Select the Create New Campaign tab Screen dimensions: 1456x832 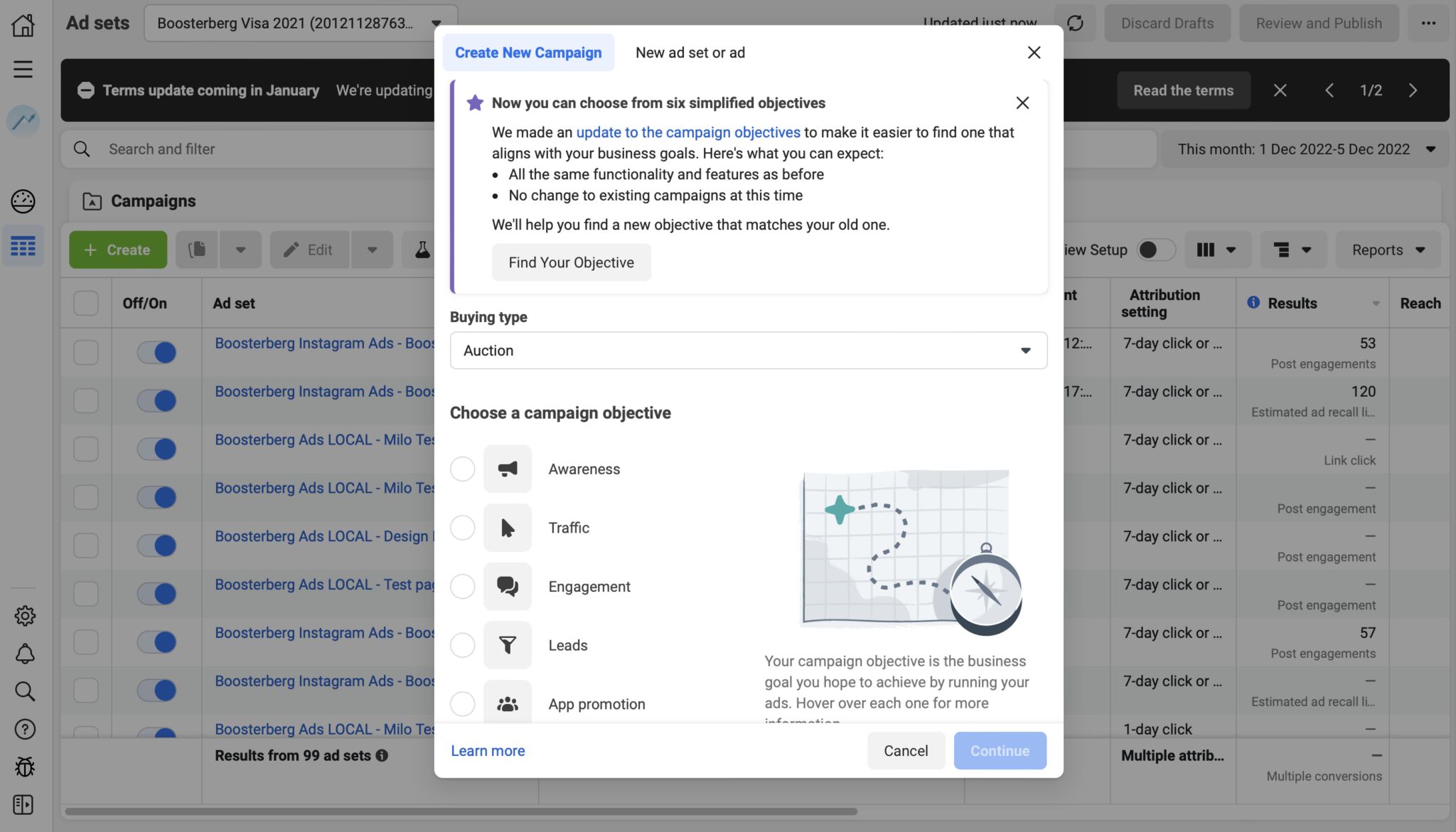pos(528,53)
